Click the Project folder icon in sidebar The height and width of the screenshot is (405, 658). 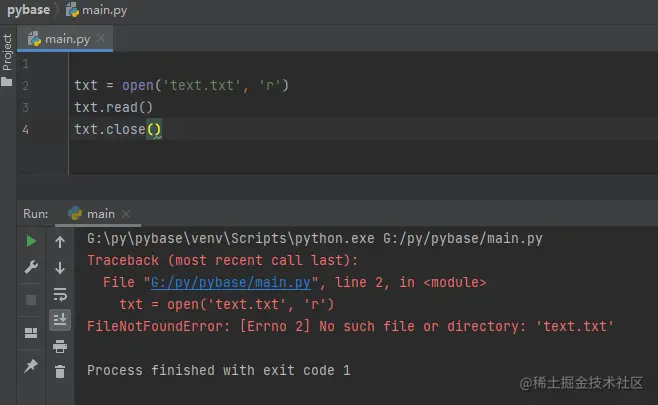point(7,81)
